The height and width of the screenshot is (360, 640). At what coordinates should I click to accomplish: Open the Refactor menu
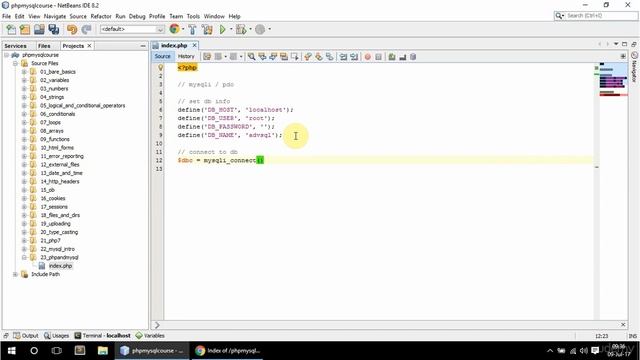click(101, 16)
